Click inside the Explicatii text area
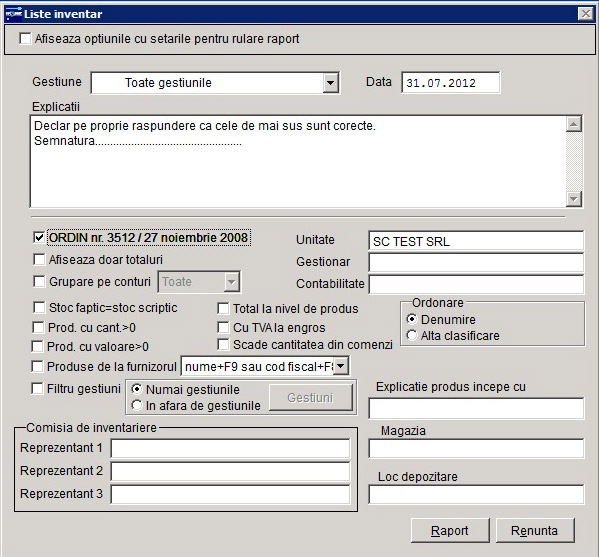The image size is (599, 557). click(x=298, y=162)
